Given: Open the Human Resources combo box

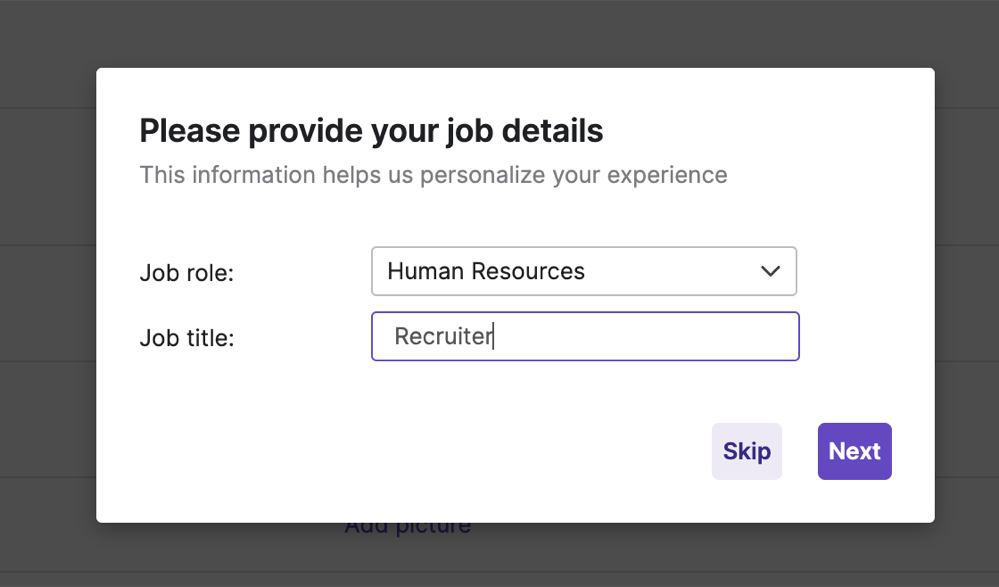Looking at the screenshot, I should pos(583,271).
